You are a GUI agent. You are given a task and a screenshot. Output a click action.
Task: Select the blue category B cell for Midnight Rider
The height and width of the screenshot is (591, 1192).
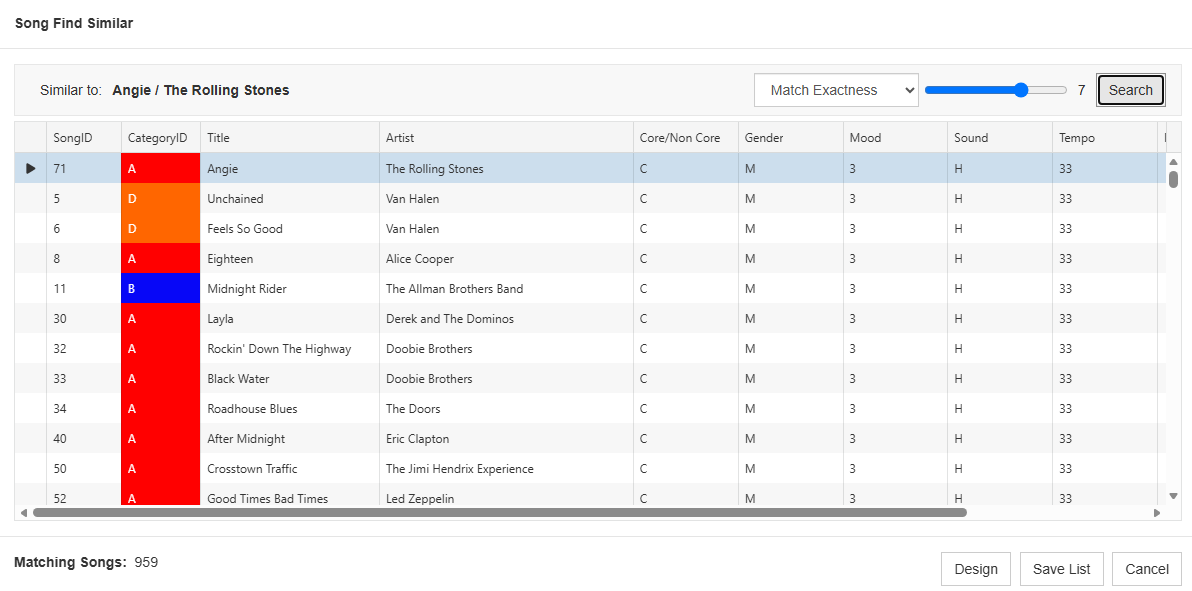pos(160,288)
